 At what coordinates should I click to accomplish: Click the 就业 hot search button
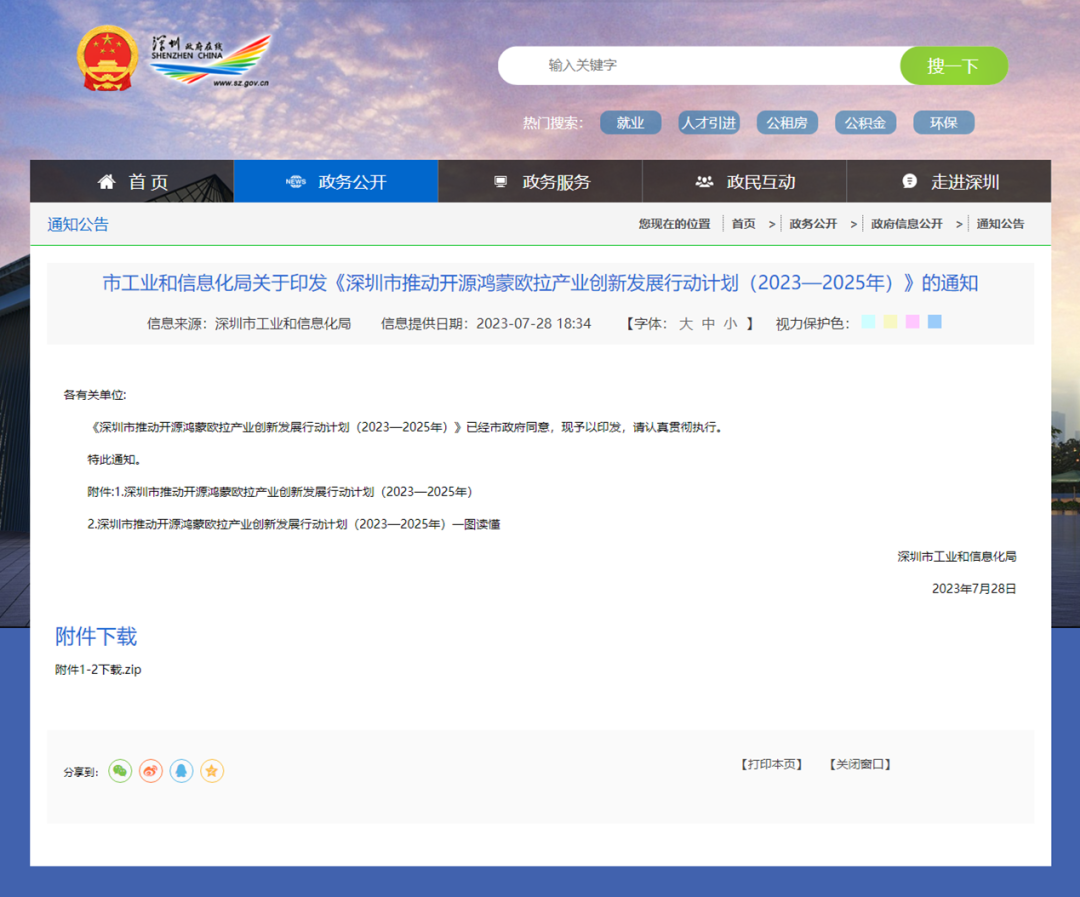631,122
